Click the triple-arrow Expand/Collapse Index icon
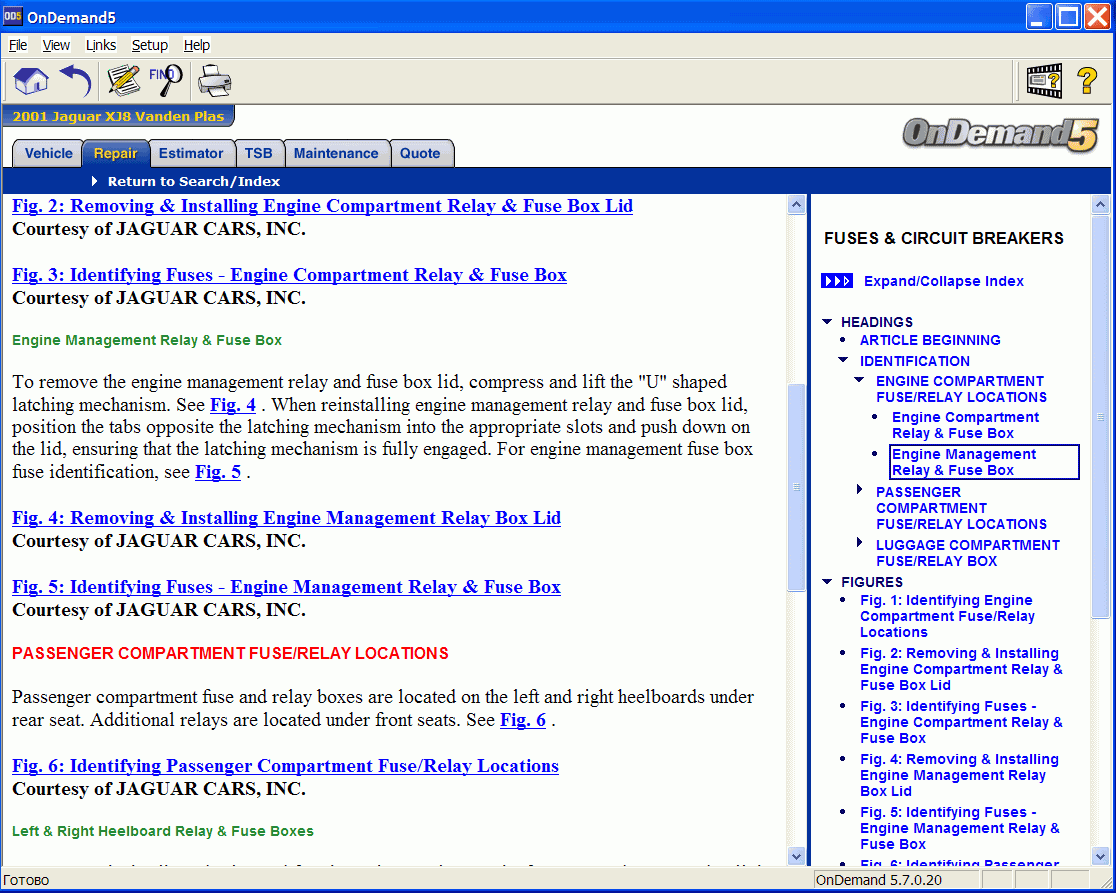 [x=836, y=281]
